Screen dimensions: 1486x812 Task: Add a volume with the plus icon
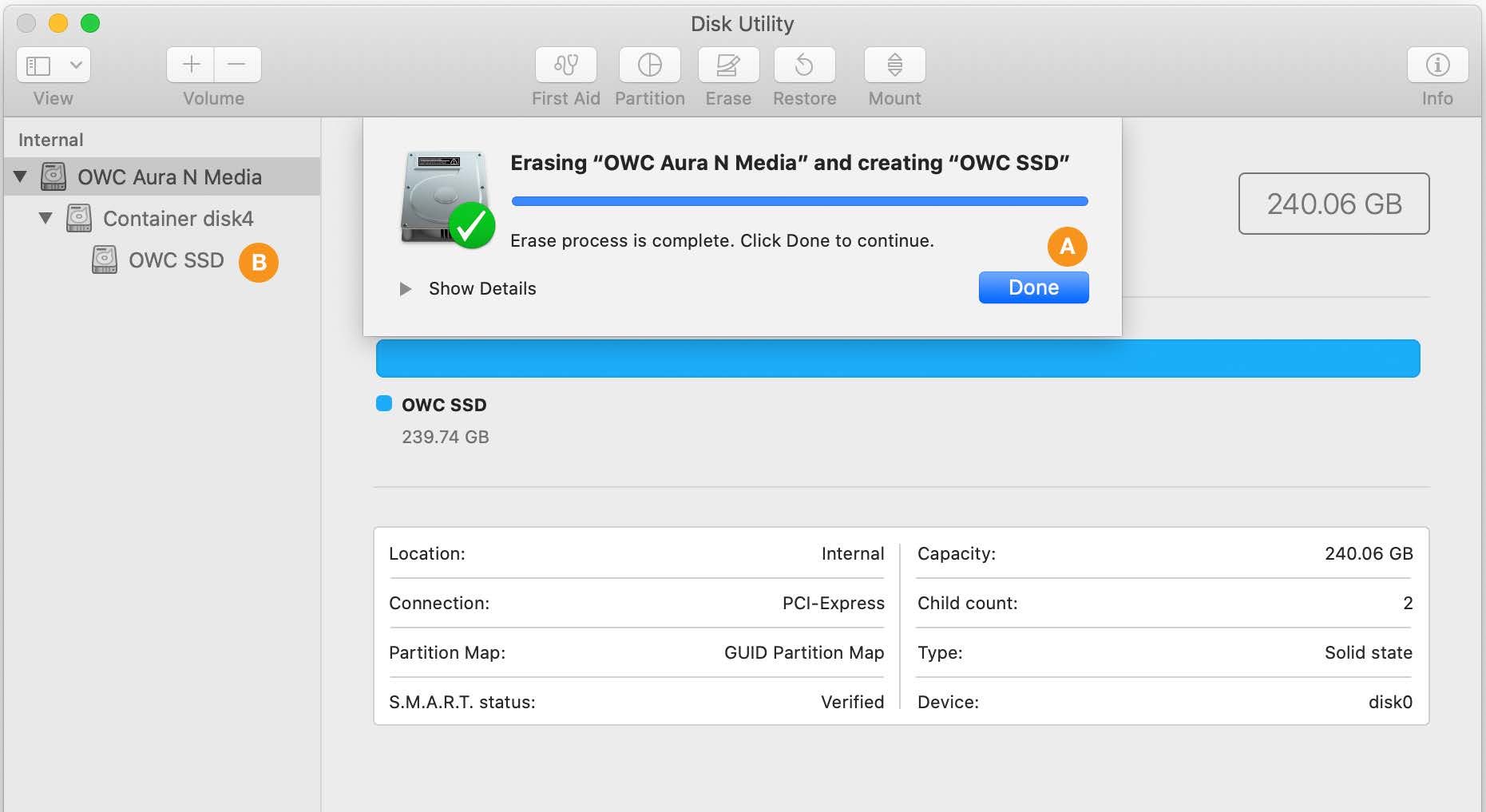tap(189, 65)
